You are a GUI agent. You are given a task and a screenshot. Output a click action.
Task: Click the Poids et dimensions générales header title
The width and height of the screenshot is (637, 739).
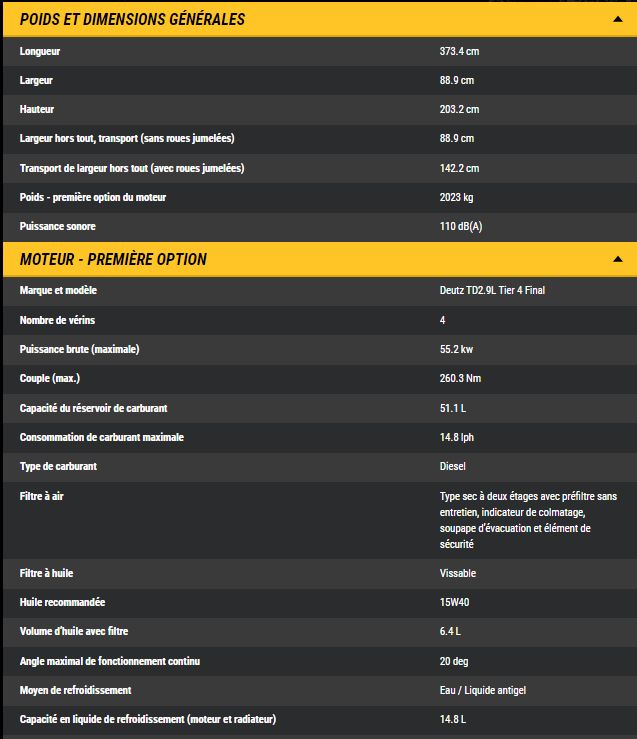(132, 19)
